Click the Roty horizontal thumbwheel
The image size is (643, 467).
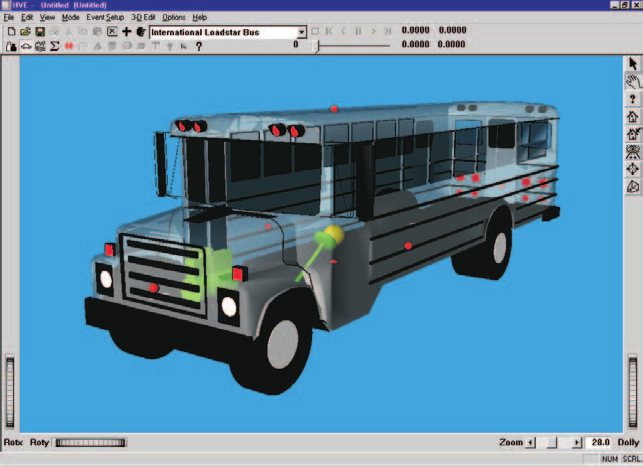click(x=90, y=443)
